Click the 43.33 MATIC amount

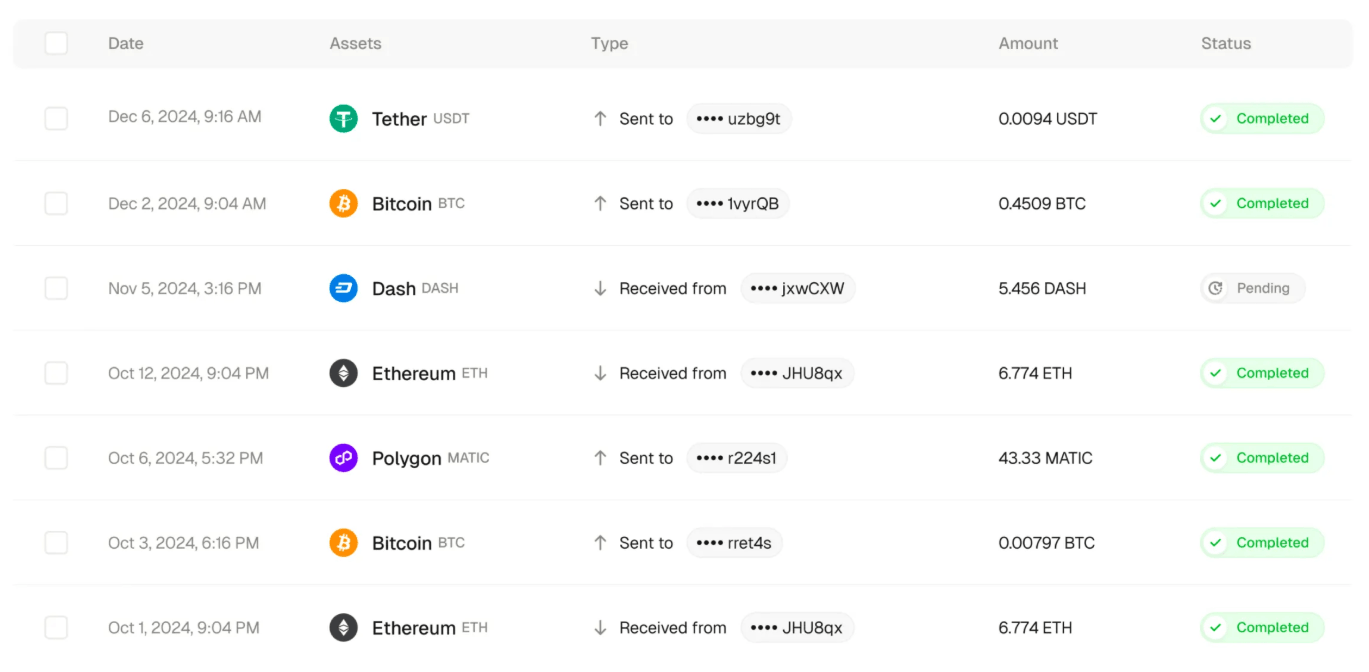click(x=1045, y=458)
